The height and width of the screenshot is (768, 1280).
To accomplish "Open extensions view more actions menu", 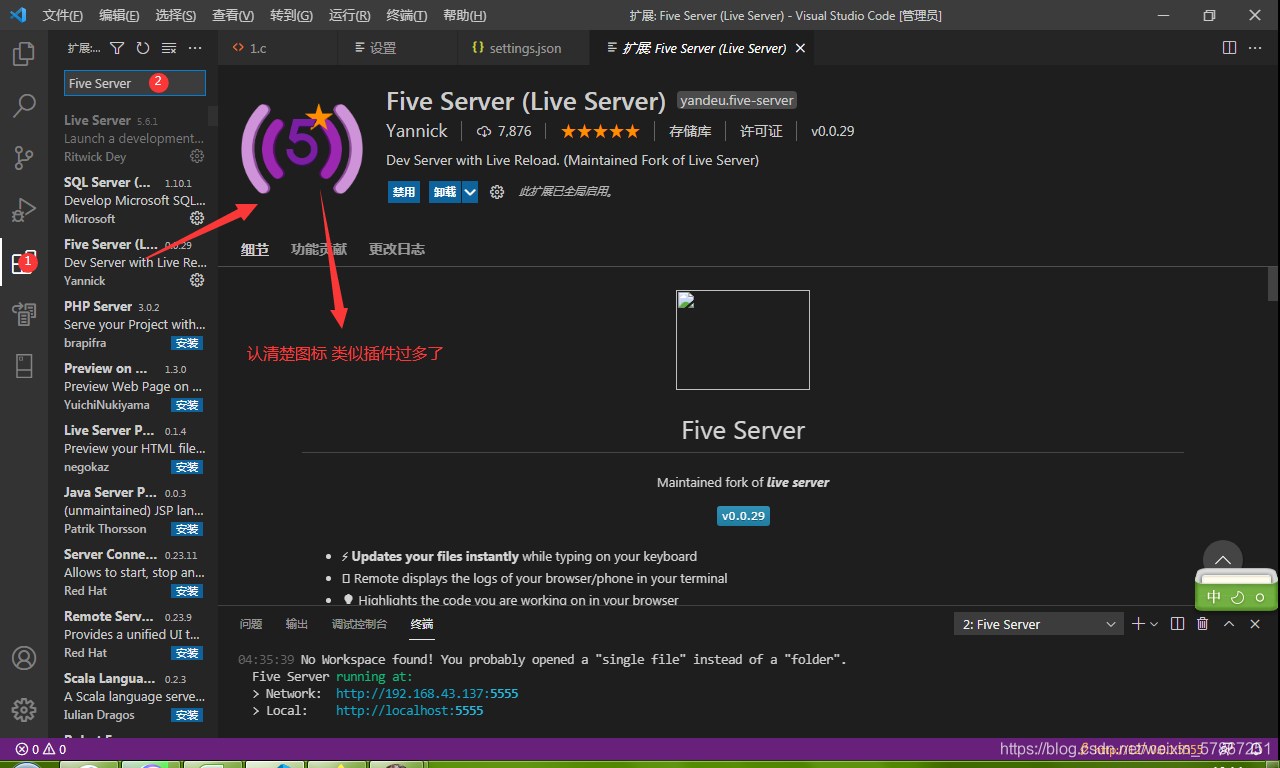I will tap(195, 48).
